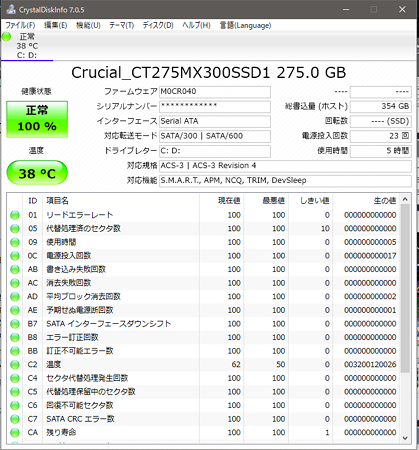The image size is (419, 450).
Task: Click the green status dot for row BB
Action: coord(15,351)
